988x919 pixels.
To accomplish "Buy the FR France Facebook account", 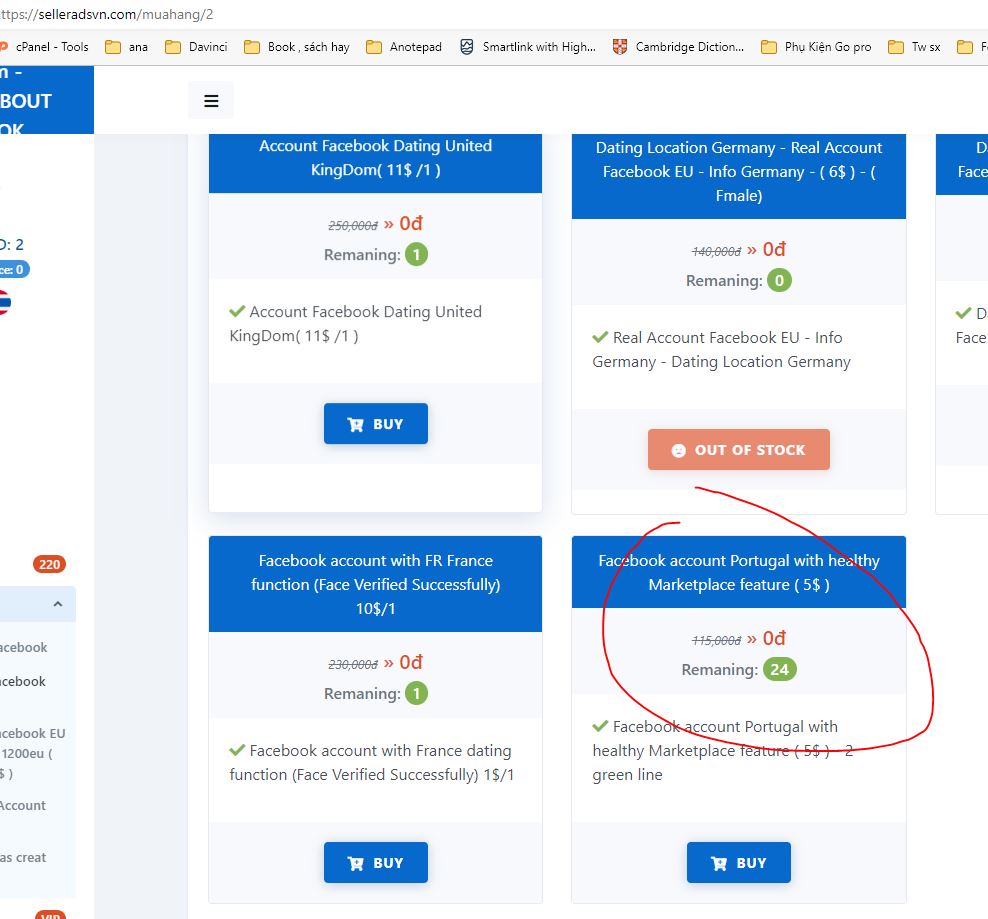I will 376,862.
